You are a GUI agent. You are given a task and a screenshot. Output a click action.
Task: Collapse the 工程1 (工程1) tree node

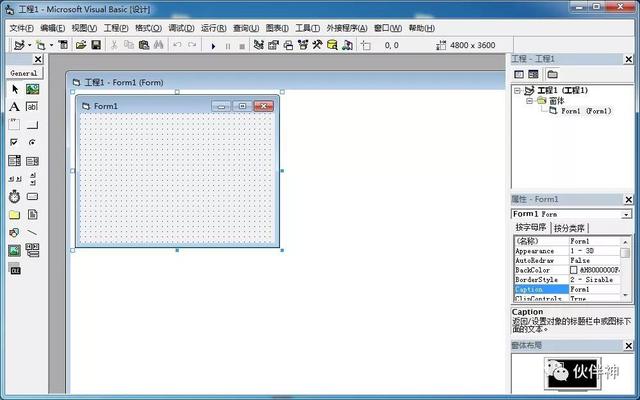click(518, 90)
